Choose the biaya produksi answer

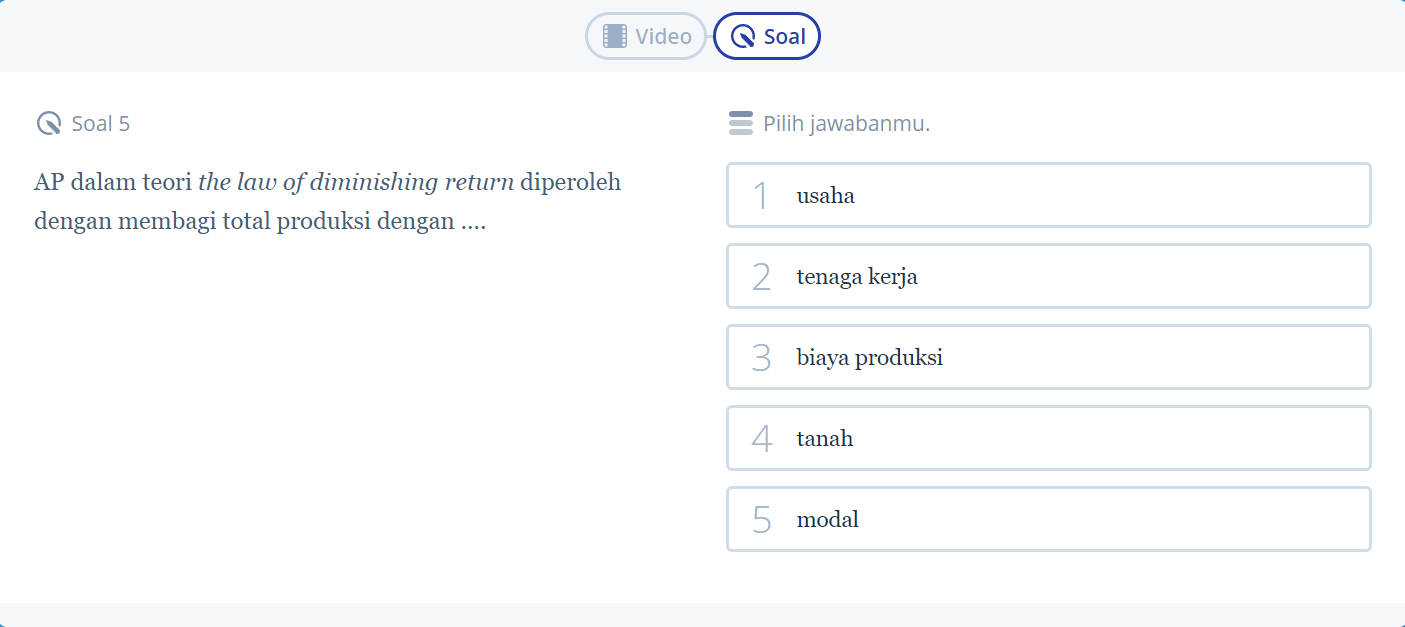[1048, 357]
